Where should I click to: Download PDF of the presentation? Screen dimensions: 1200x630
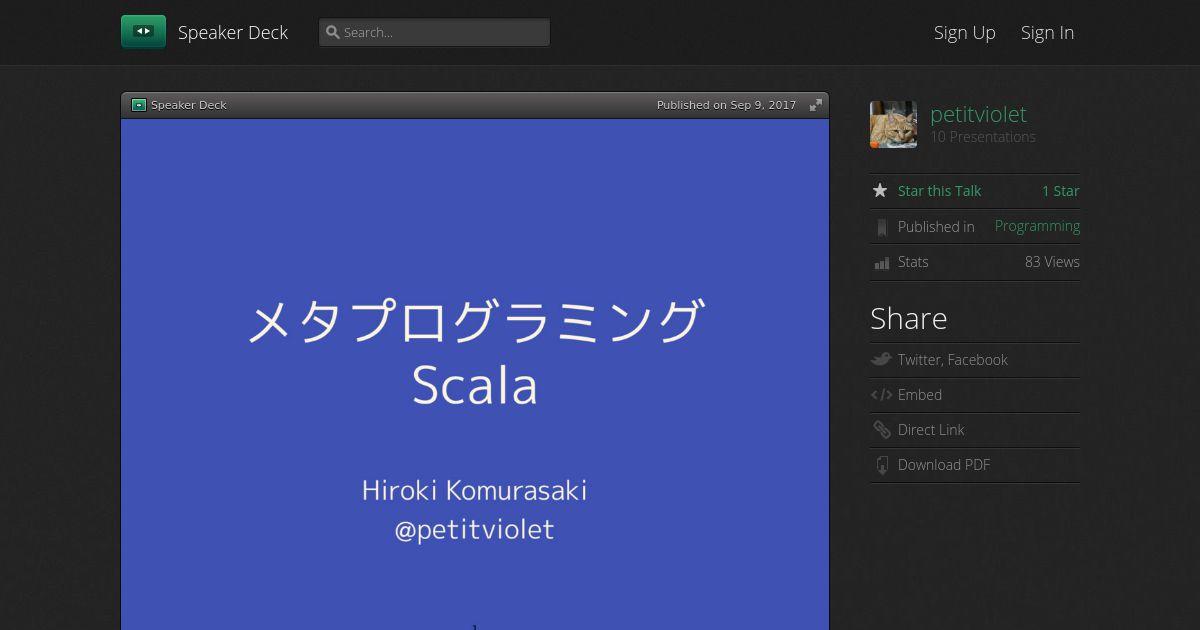pos(944,465)
